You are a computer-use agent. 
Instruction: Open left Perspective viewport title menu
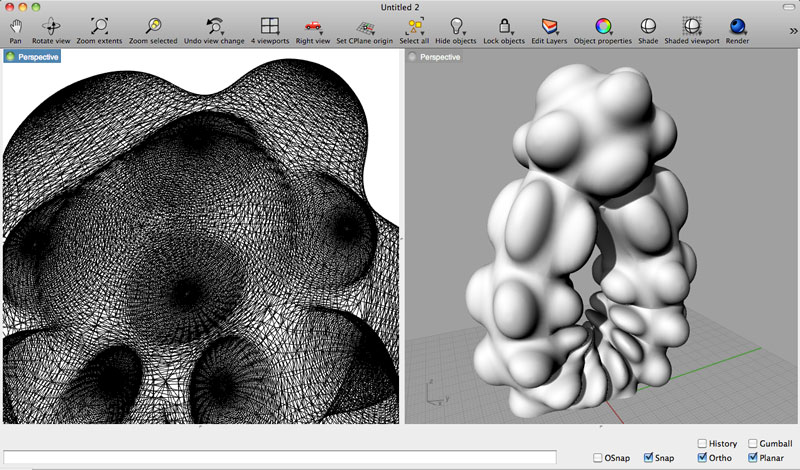tap(38, 57)
